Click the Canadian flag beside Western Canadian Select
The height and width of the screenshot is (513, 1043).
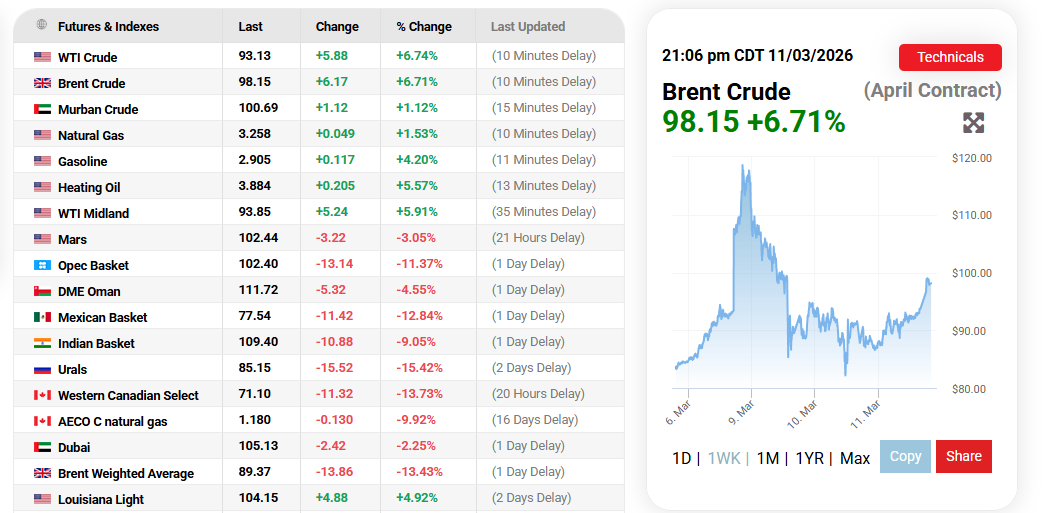pyautogui.click(x=42, y=395)
